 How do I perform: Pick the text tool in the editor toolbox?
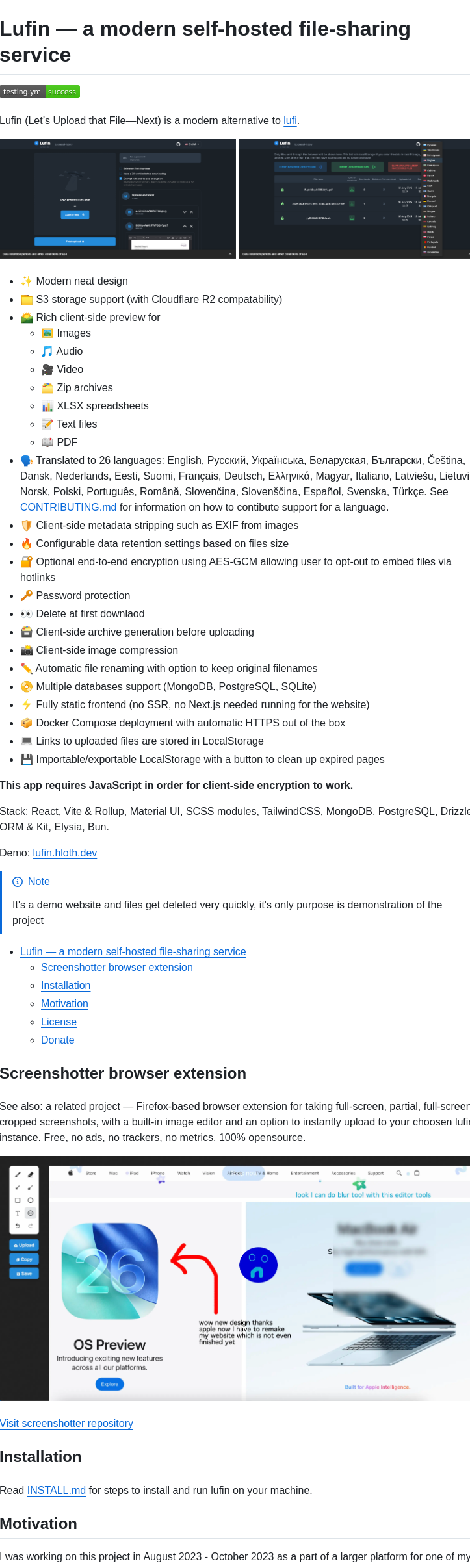[x=18, y=1213]
